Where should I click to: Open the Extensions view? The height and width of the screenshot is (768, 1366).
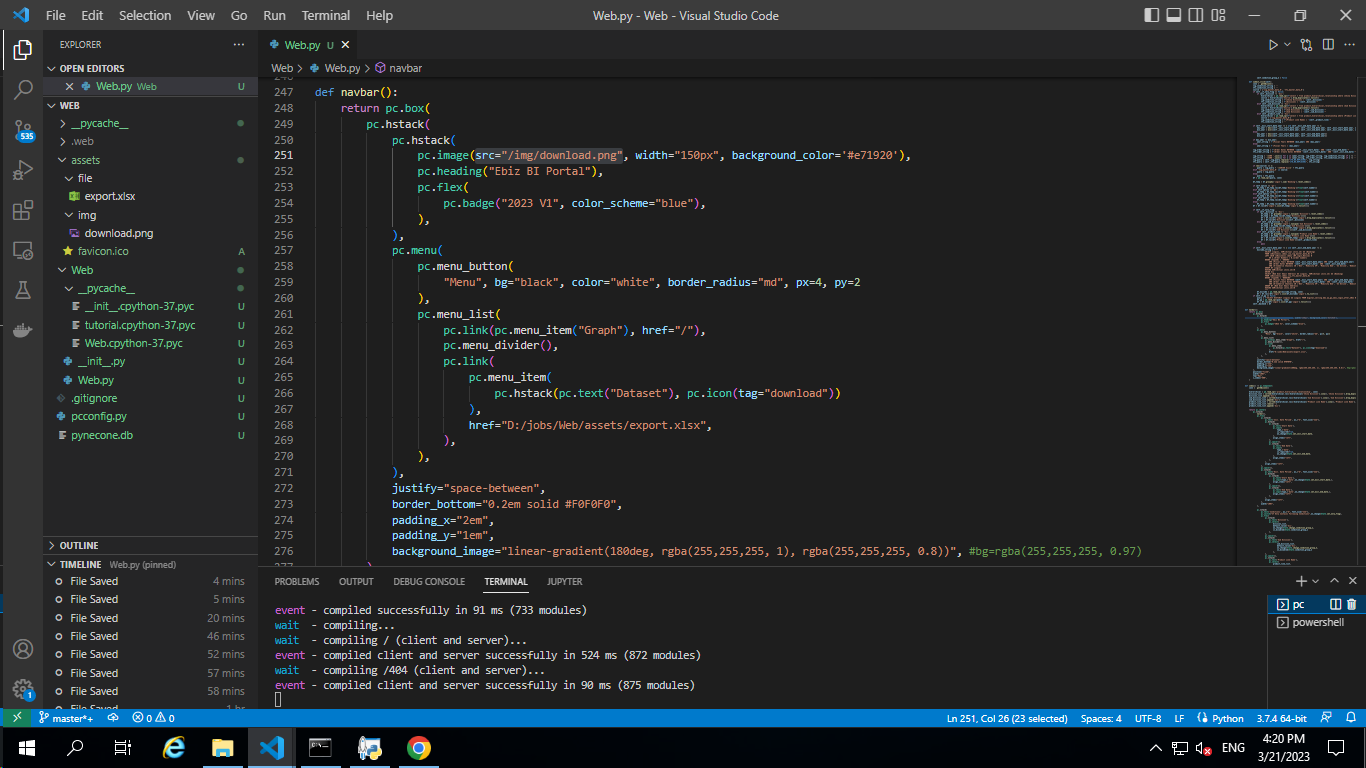[24, 211]
